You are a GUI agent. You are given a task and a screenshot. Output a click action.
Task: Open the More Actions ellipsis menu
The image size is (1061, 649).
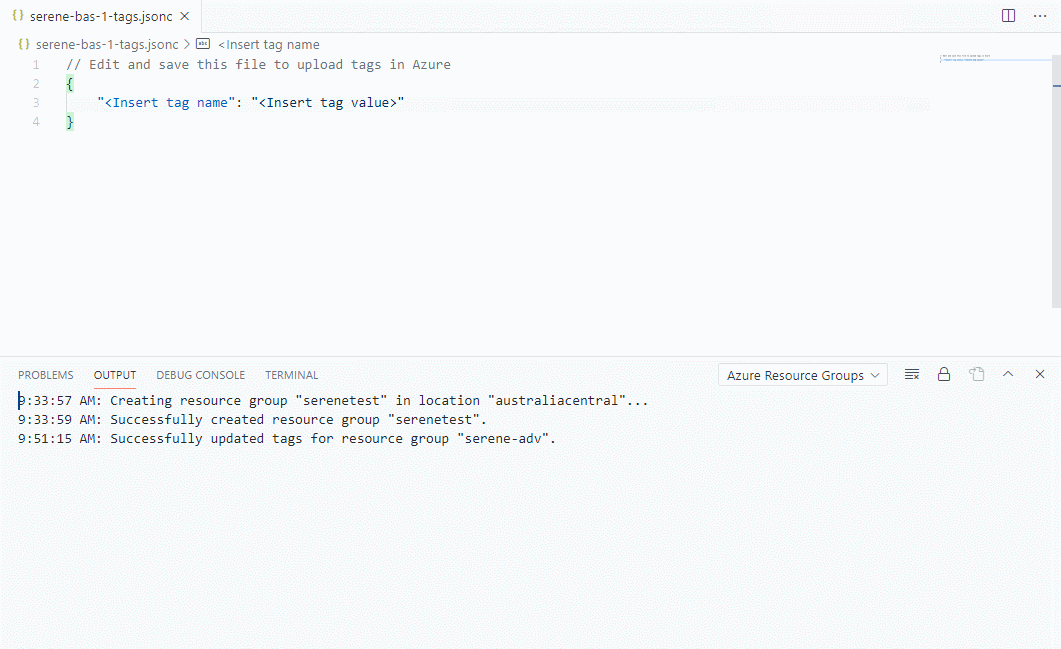[x=1039, y=16]
